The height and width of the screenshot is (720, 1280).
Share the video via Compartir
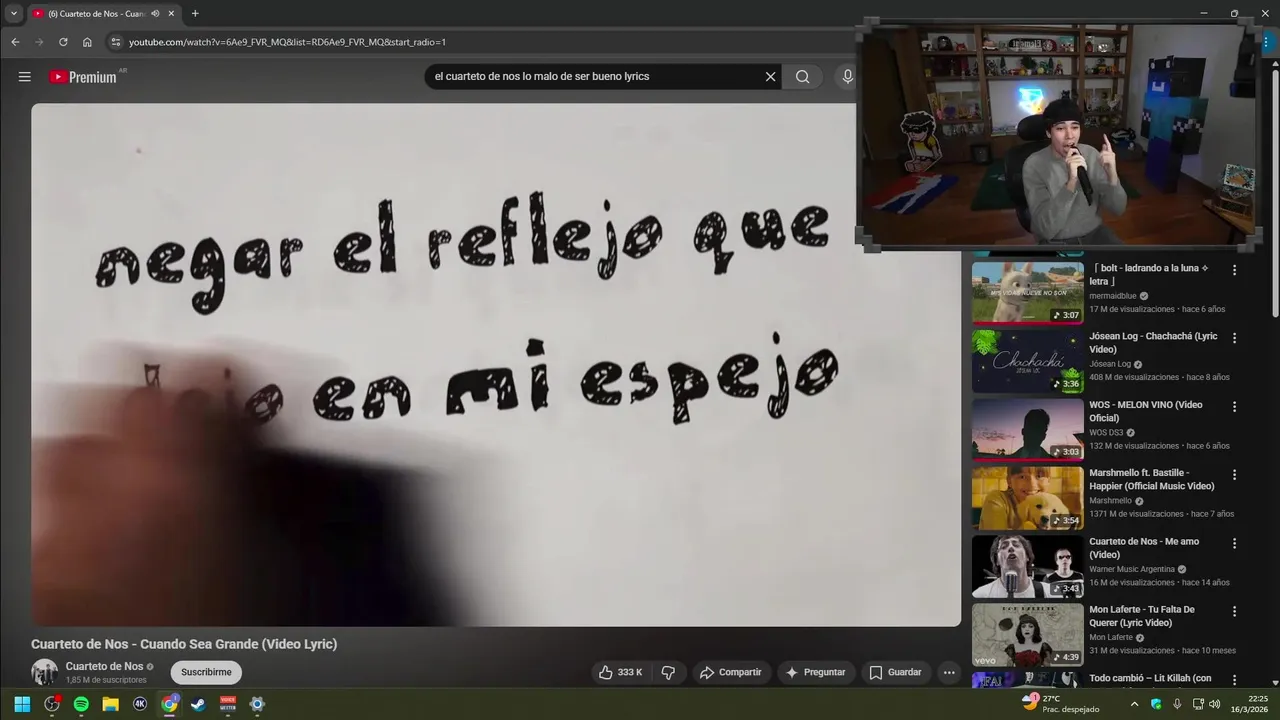[x=730, y=672]
